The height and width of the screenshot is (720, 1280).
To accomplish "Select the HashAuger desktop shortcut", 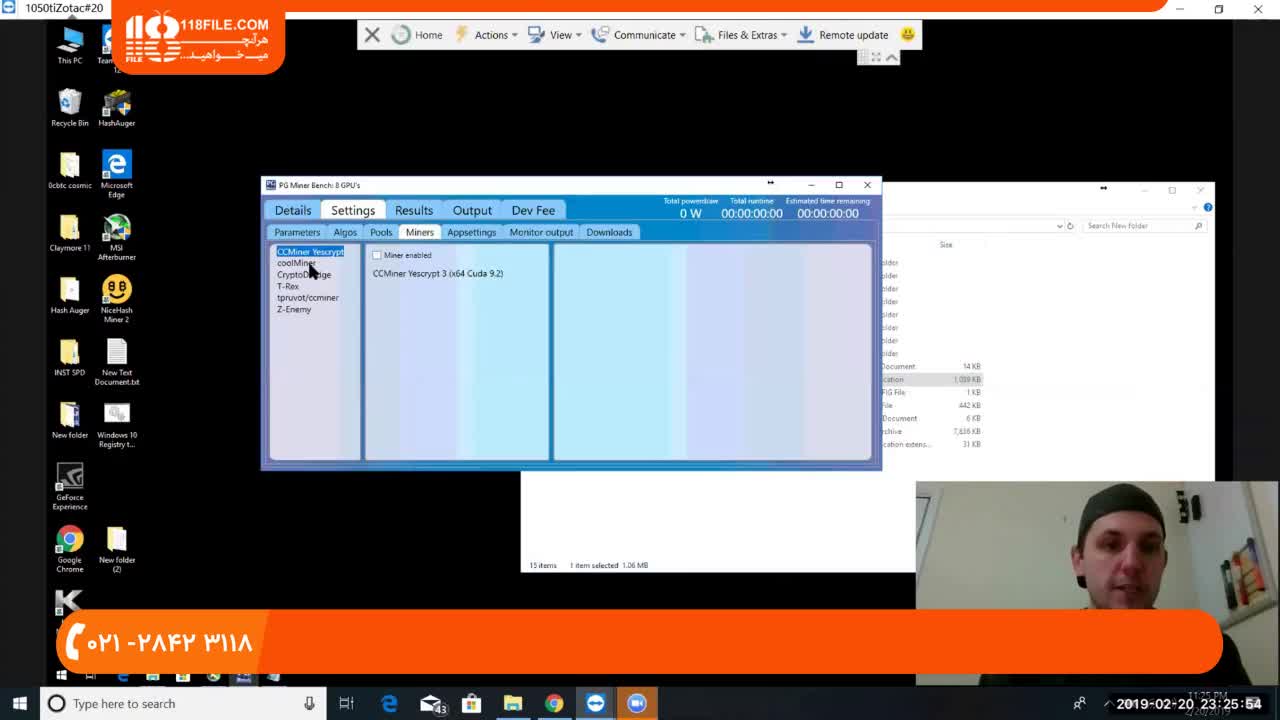I will [117, 108].
